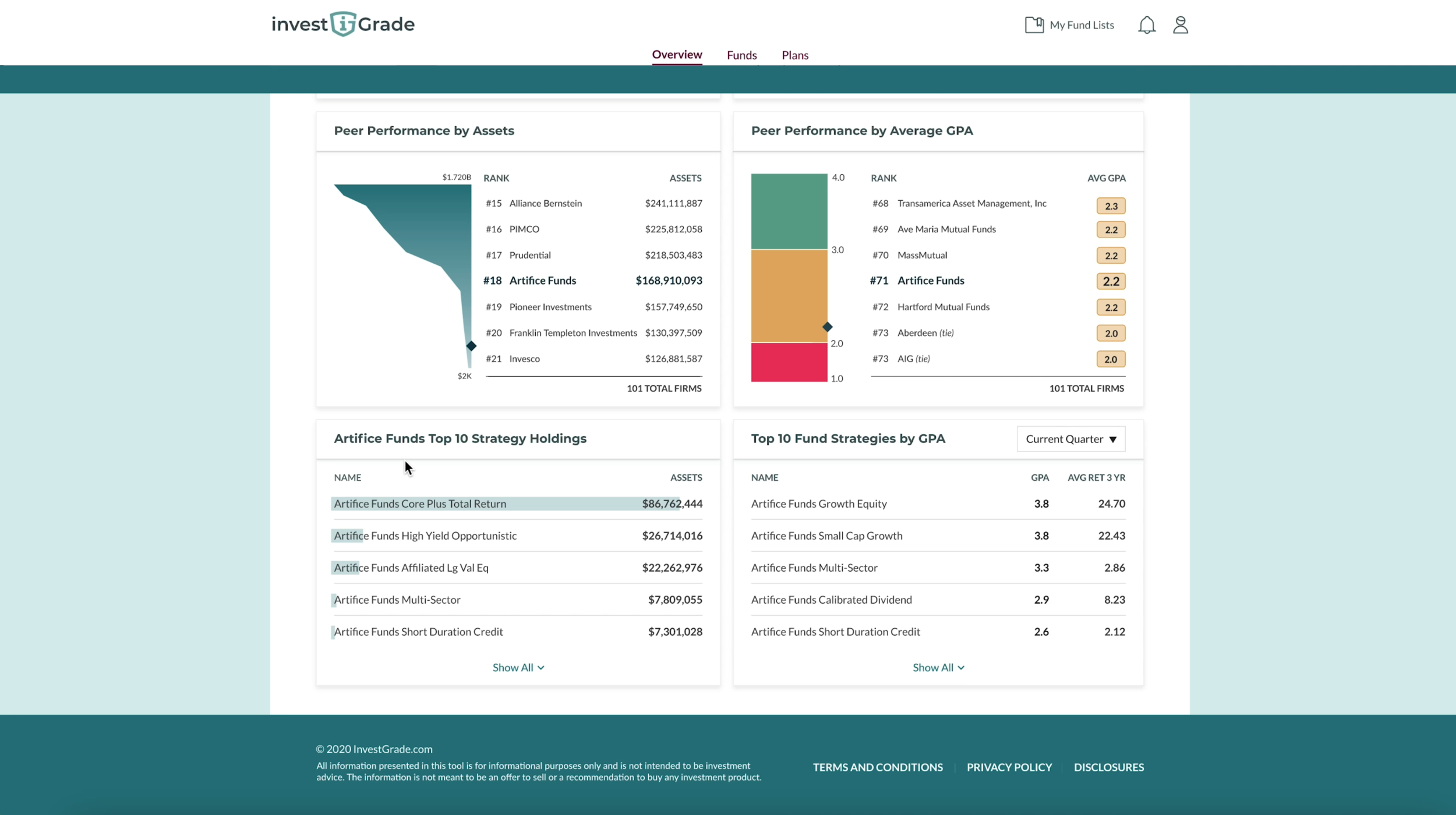Open the Disclosures footer link

[1108, 767]
